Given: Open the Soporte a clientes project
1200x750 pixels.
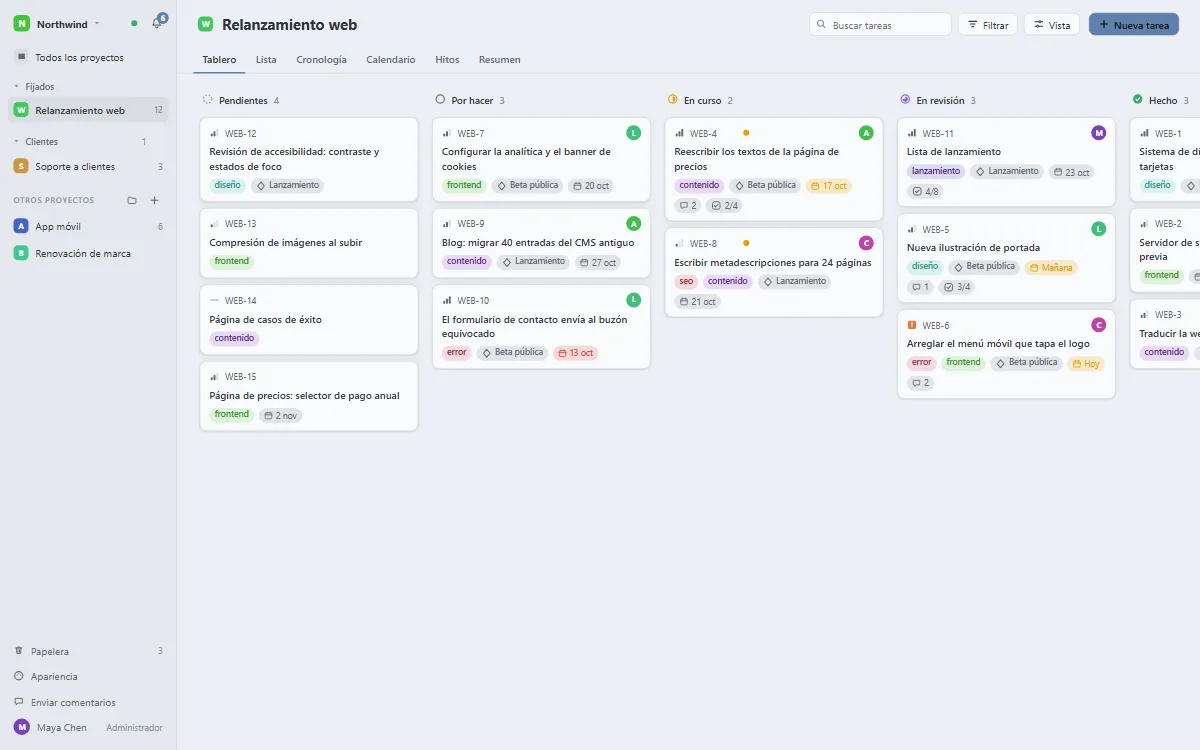Looking at the screenshot, I should (88, 166).
